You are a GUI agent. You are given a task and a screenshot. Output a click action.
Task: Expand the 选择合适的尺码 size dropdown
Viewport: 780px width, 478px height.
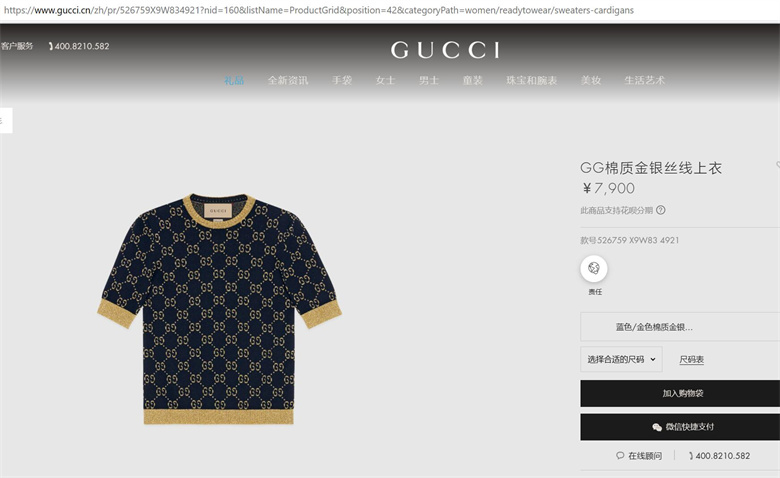click(621, 359)
